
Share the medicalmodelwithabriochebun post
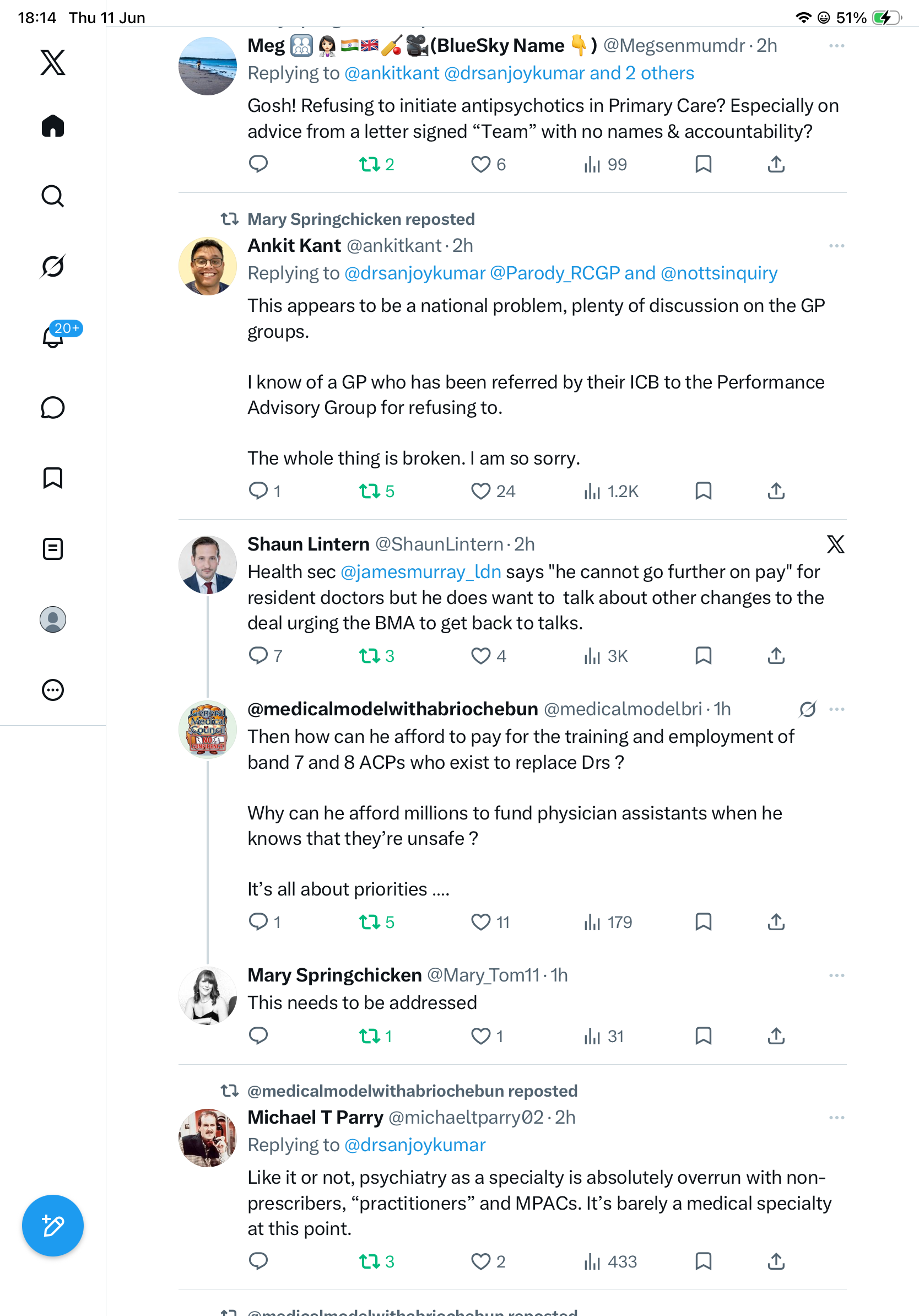tap(776, 921)
